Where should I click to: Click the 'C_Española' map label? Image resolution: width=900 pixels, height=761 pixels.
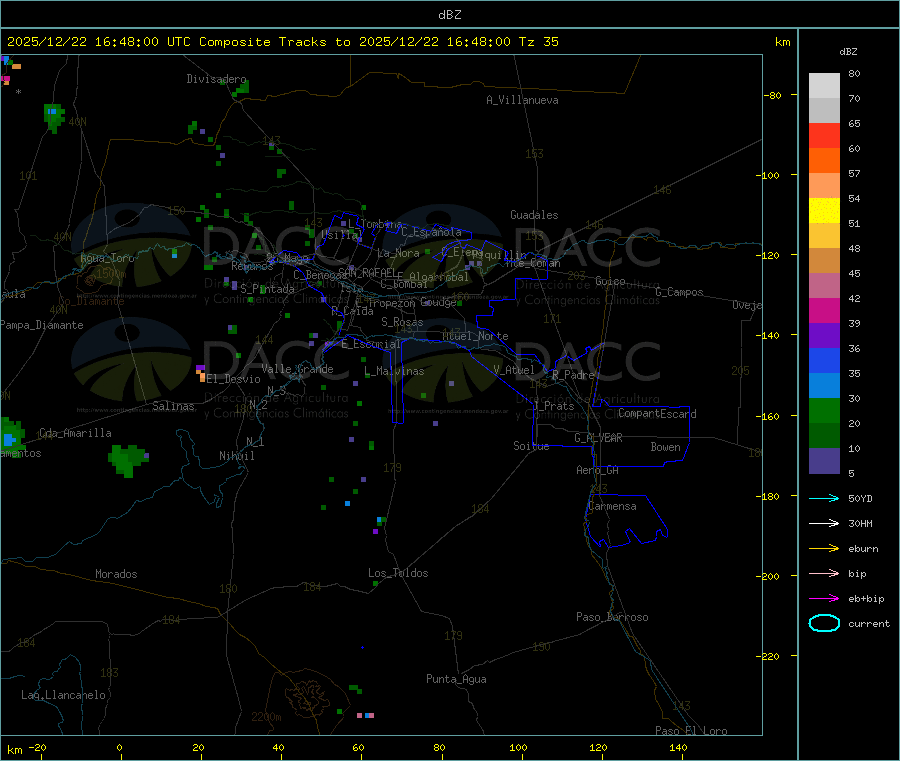(x=431, y=232)
